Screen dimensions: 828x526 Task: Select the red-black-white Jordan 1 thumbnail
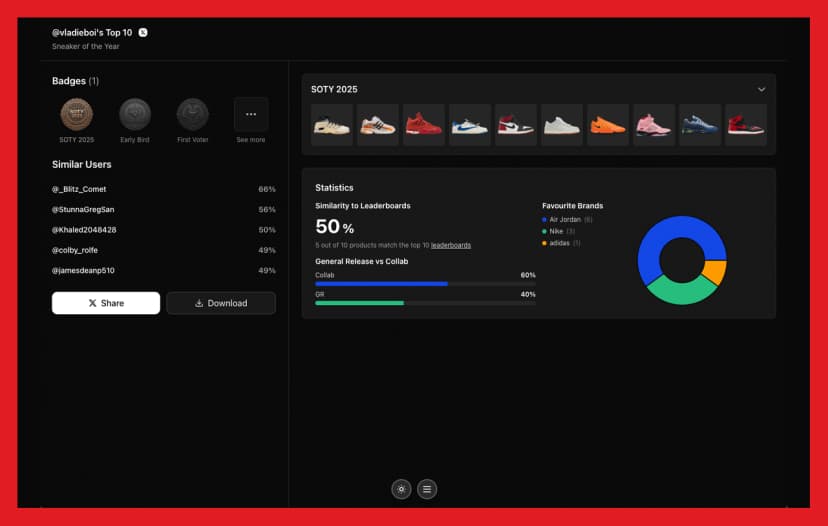(516, 125)
